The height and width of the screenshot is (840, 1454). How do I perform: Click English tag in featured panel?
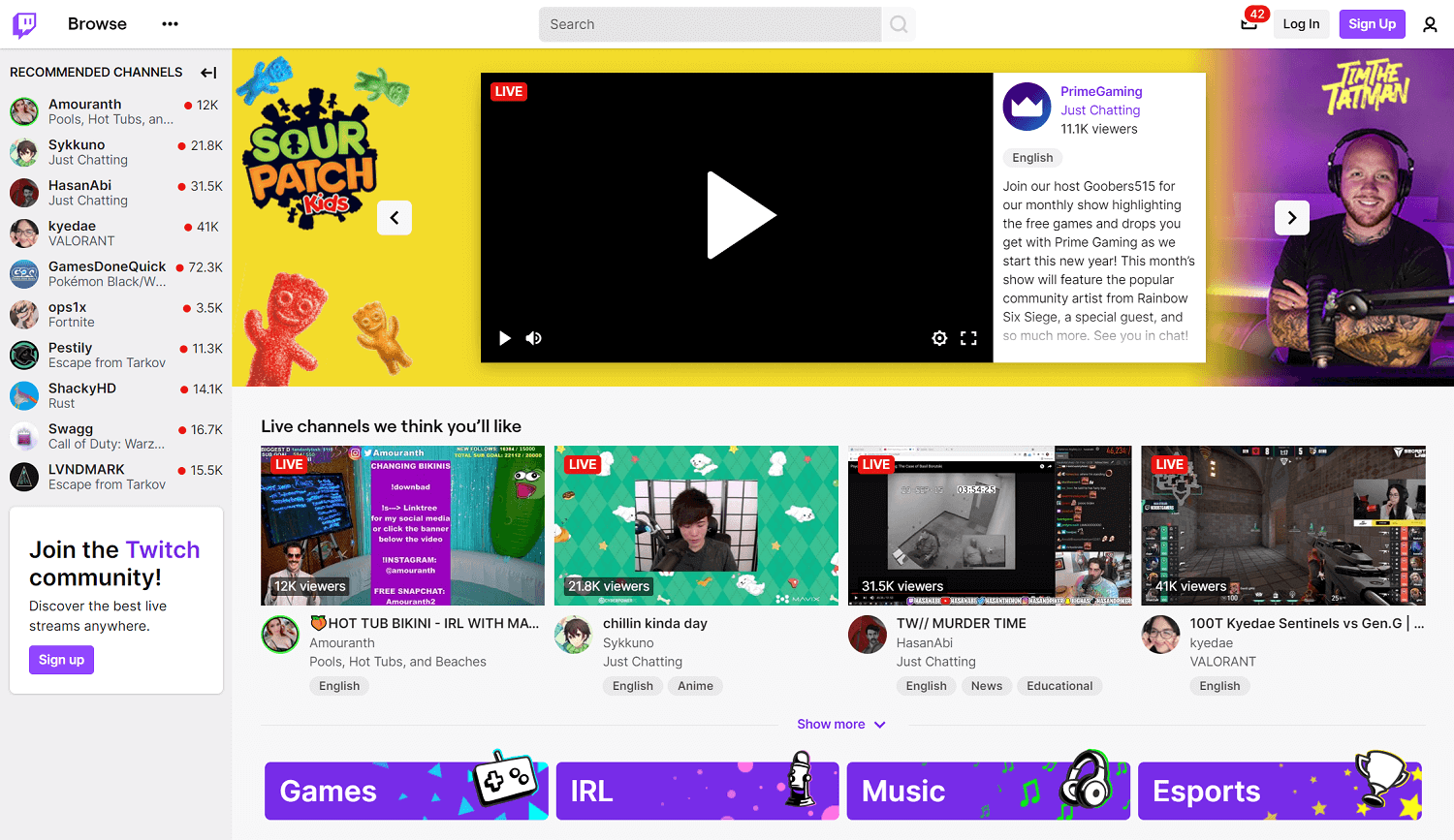pyautogui.click(x=1032, y=158)
